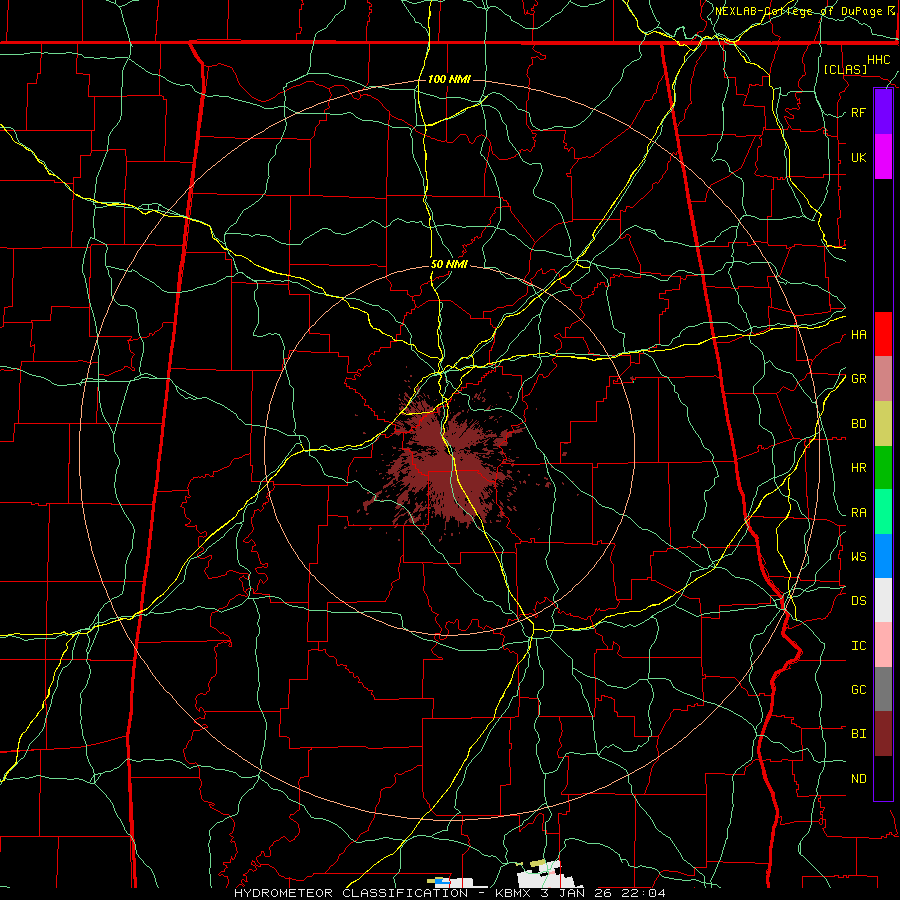The image size is (900, 900).
Task: Click the GR legend label
Action: click(858, 379)
